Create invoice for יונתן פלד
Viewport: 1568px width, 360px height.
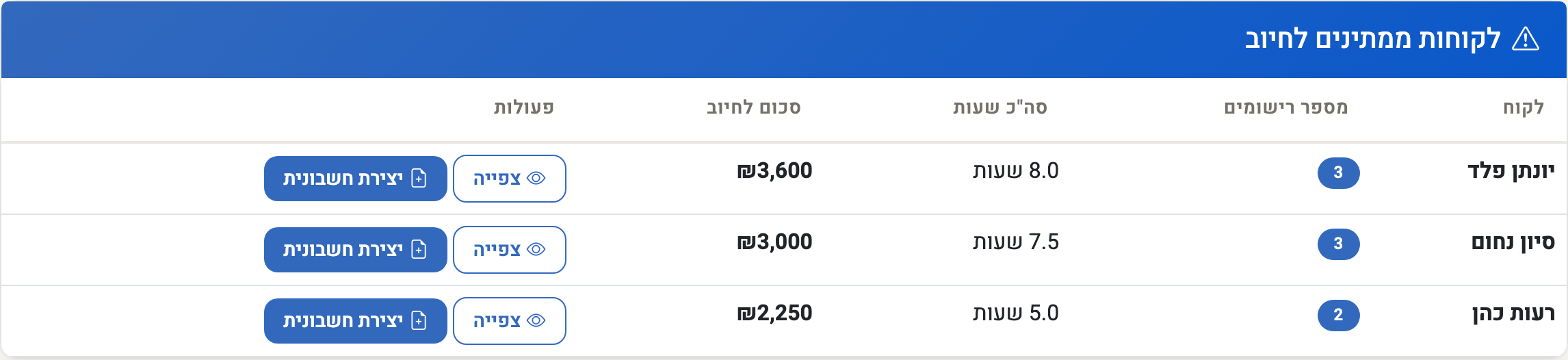356,179
